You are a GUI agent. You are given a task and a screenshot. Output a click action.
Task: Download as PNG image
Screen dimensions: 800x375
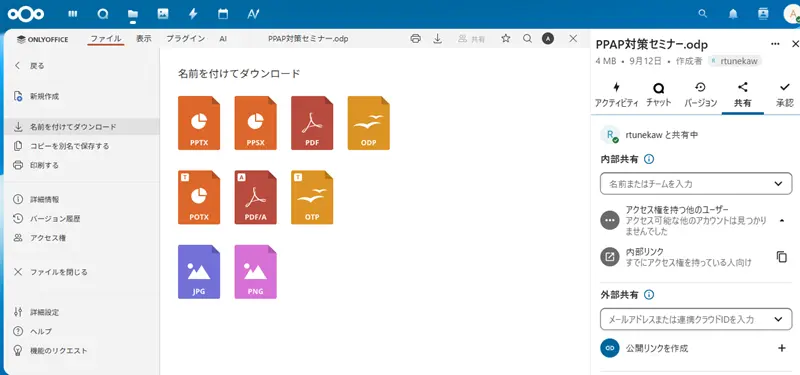coord(256,272)
